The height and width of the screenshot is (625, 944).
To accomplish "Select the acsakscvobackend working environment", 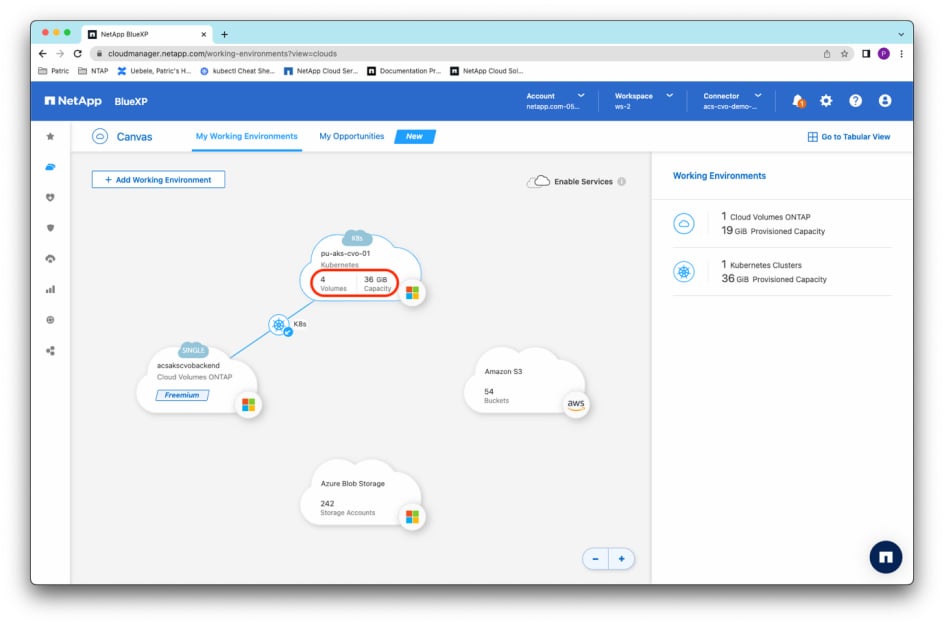I will tap(197, 379).
